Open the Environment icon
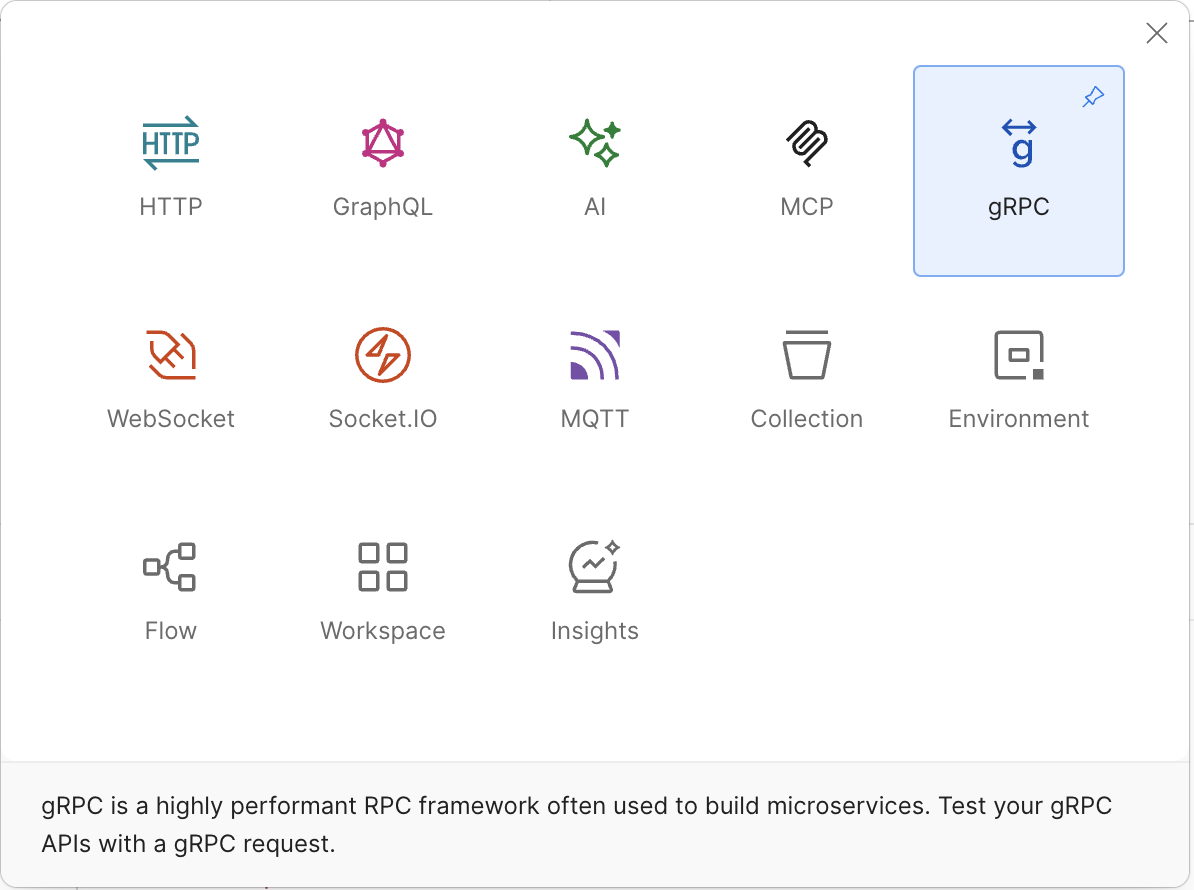 click(1019, 355)
